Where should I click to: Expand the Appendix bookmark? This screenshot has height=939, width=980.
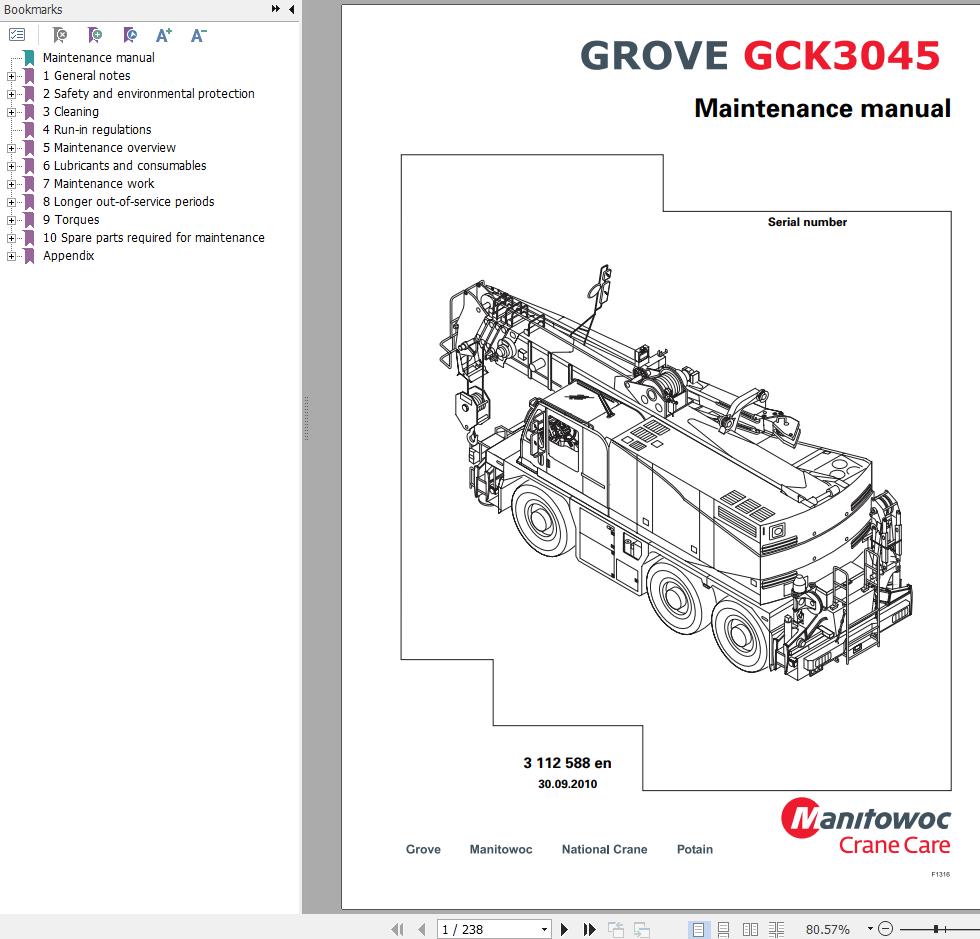tap(11, 256)
